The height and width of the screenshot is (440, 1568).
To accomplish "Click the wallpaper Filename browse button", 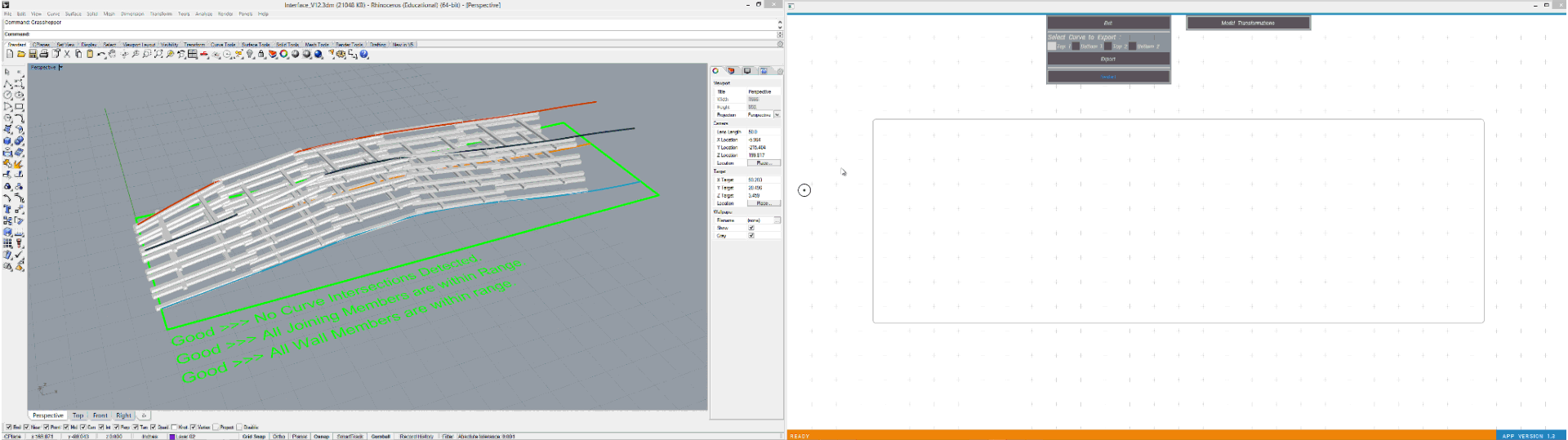I will pos(777,220).
